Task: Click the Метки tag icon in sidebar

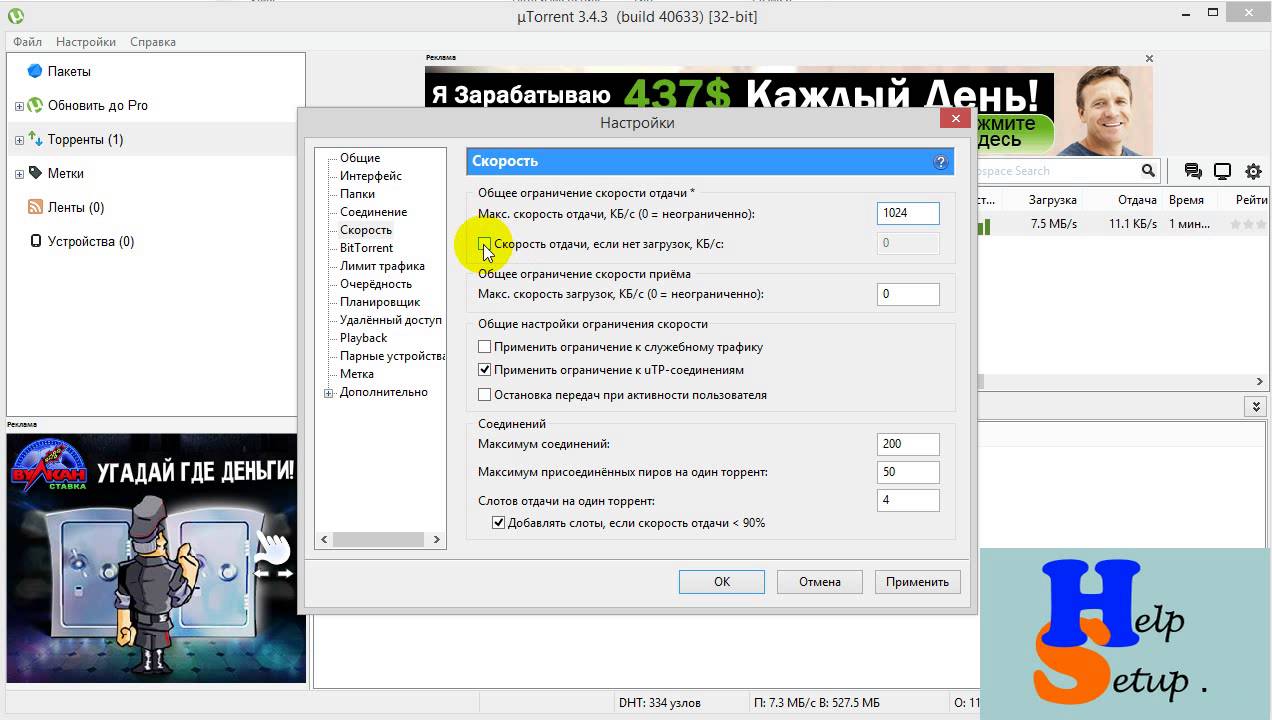Action: click(35, 173)
